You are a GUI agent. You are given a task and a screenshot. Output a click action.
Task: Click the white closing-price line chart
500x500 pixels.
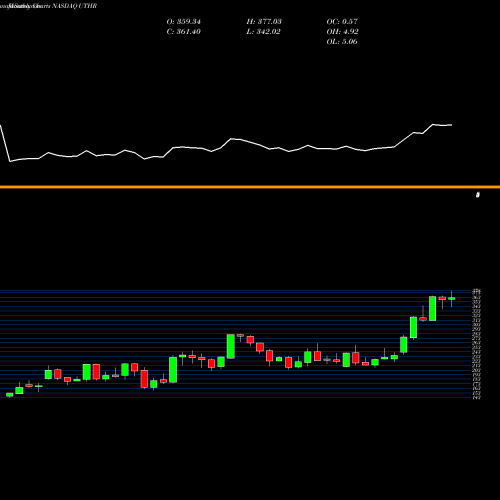(226, 143)
